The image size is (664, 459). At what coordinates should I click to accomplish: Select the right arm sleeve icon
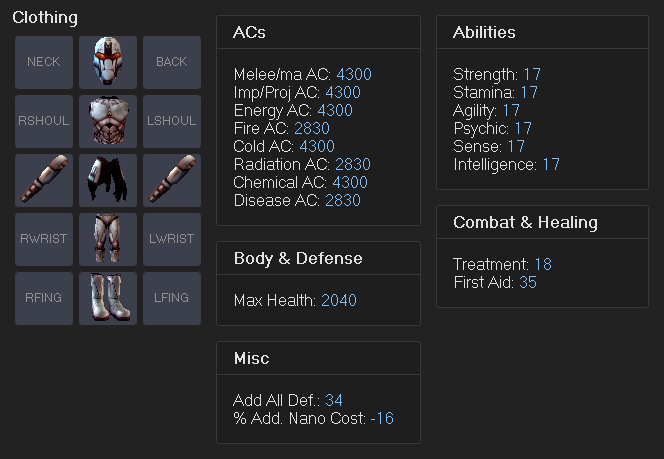click(44, 180)
